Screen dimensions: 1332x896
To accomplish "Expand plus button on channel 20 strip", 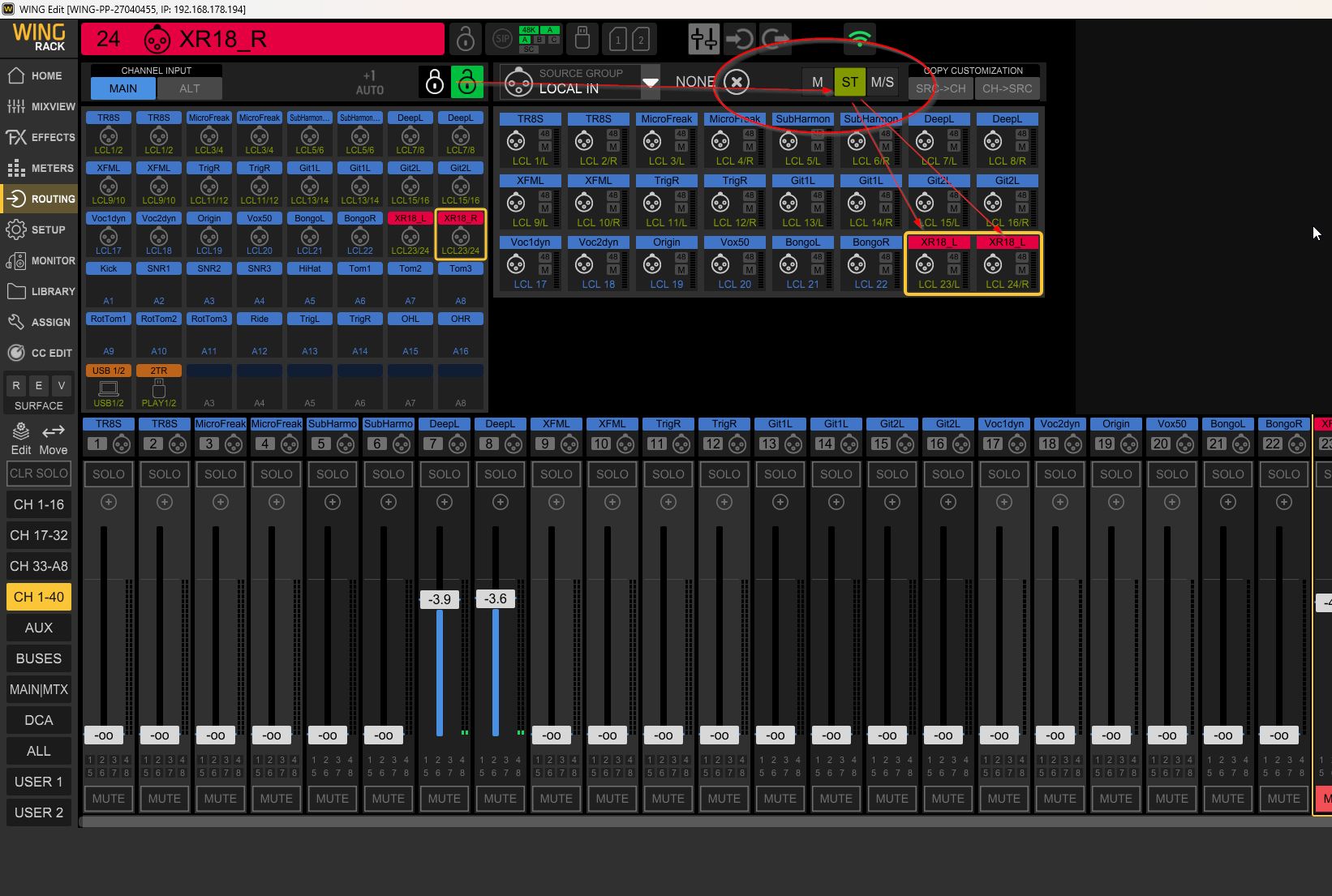I will [1172, 503].
